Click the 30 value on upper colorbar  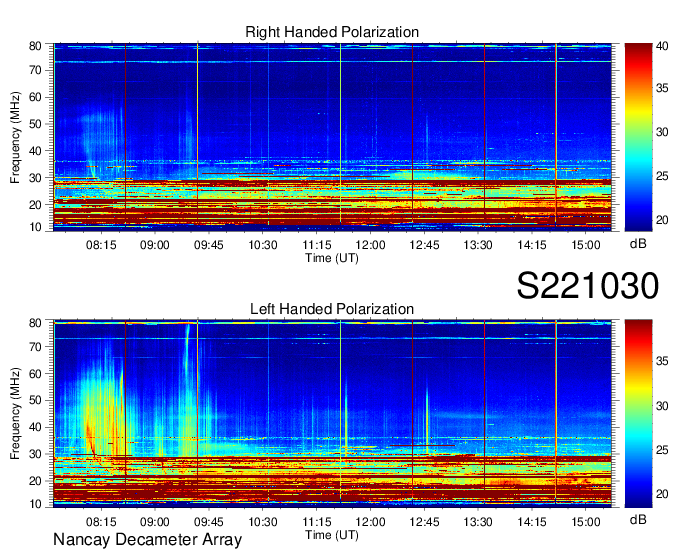coord(662,132)
